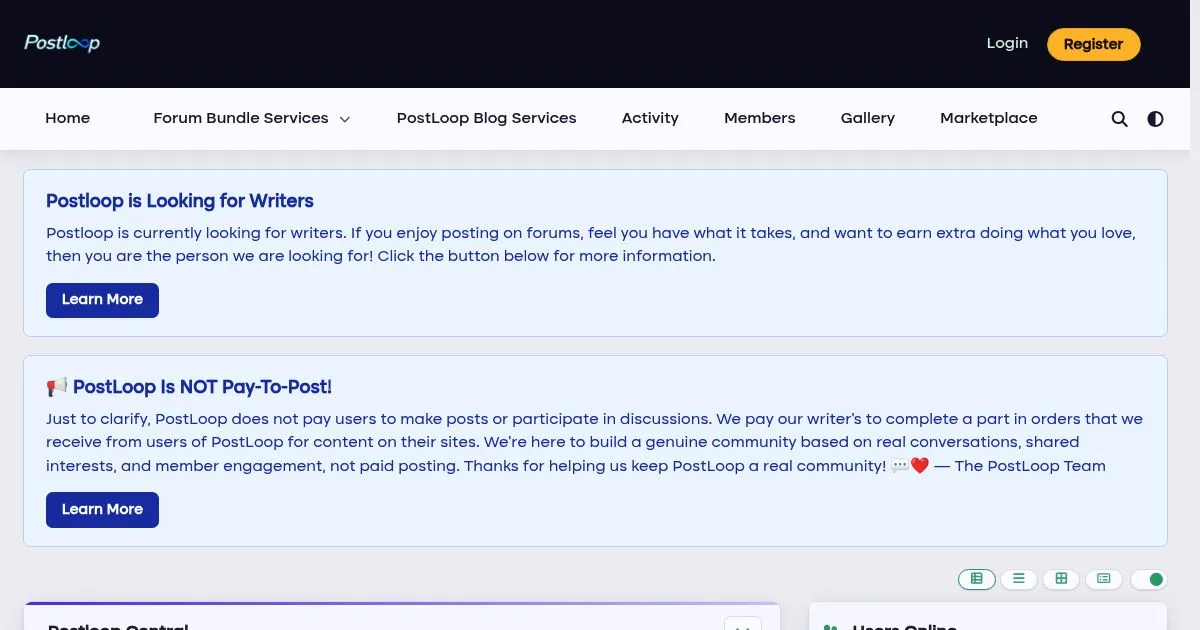1200x630 pixels.
Task: Select the card layout view icon
Action: (1104, 579)
